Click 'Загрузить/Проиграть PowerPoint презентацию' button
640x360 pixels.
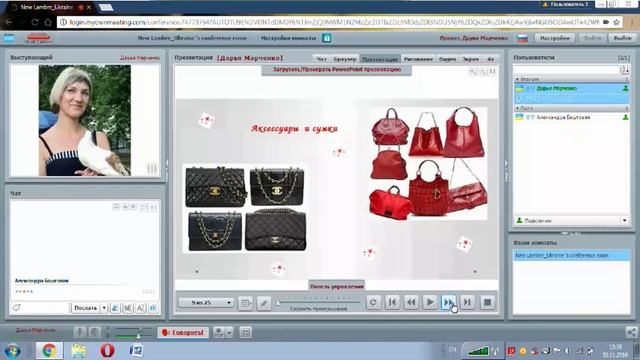click(336, 70)
